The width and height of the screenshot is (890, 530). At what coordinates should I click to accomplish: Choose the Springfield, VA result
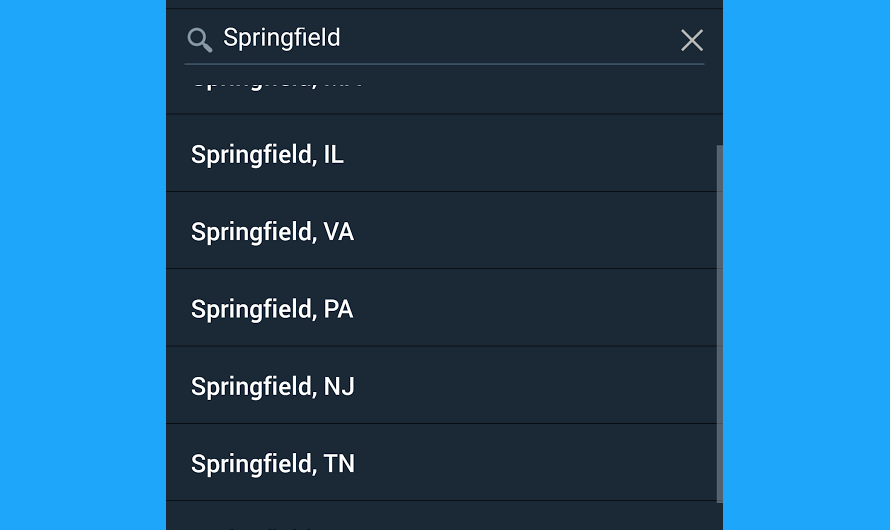442,230
